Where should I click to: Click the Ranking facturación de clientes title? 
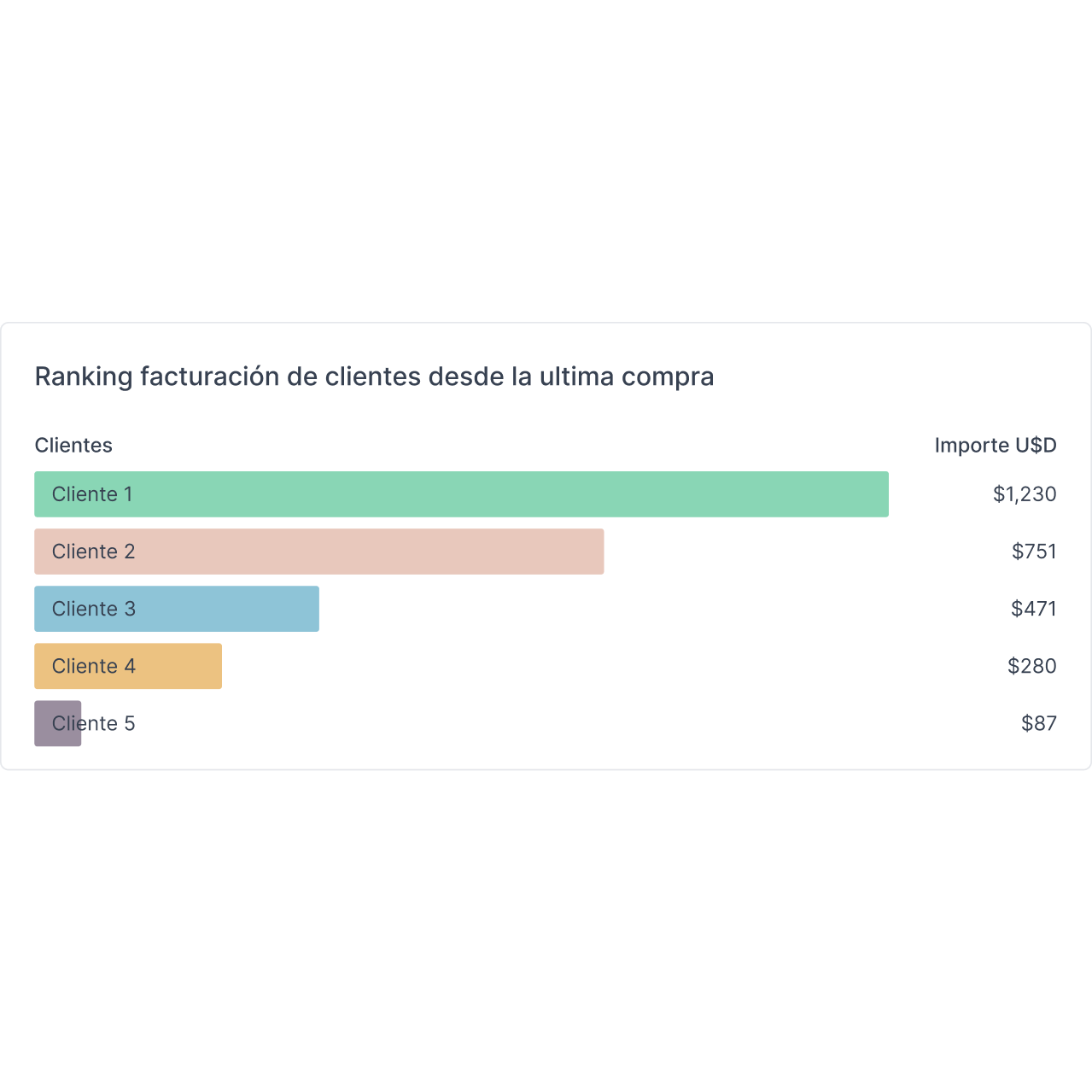pyautogui.click(x=374, y=377)
